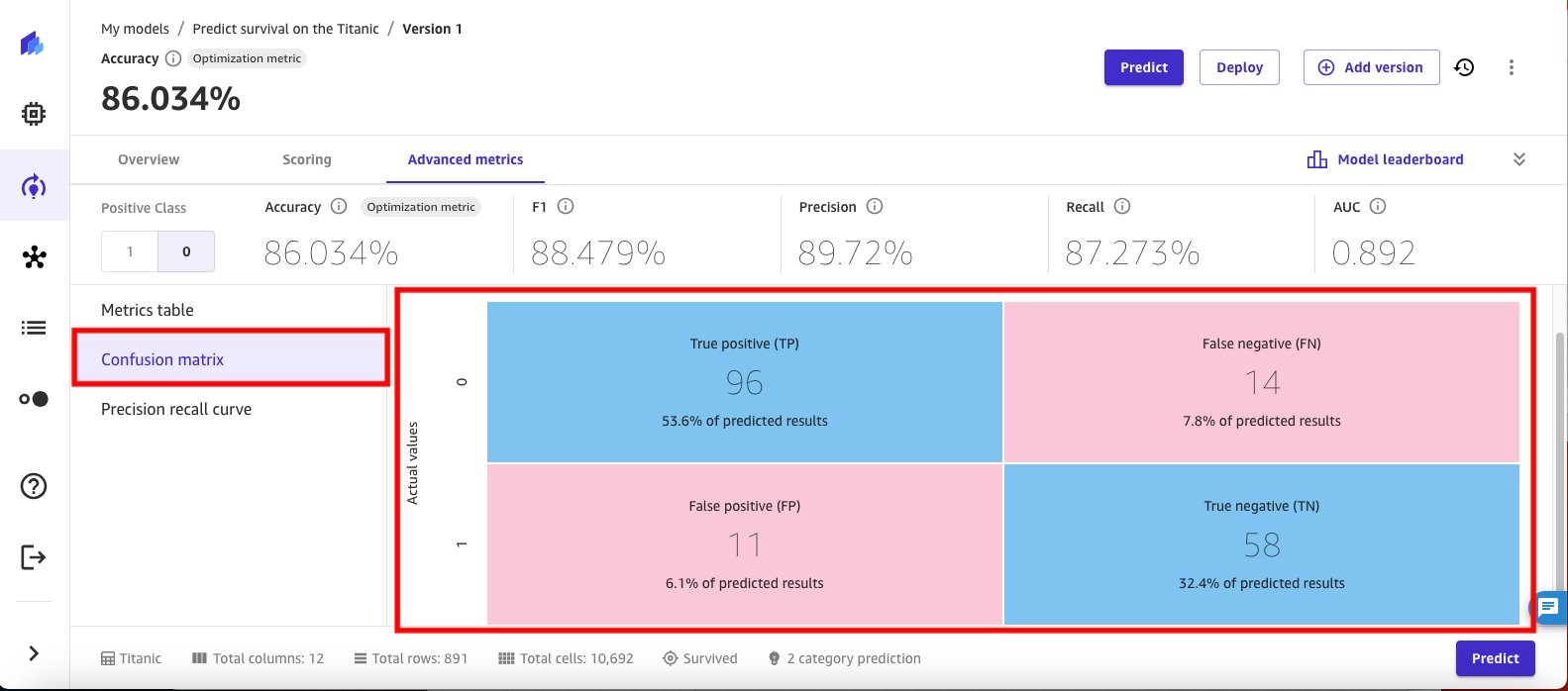Click the info icon next to F1

(x=566, y=207)
